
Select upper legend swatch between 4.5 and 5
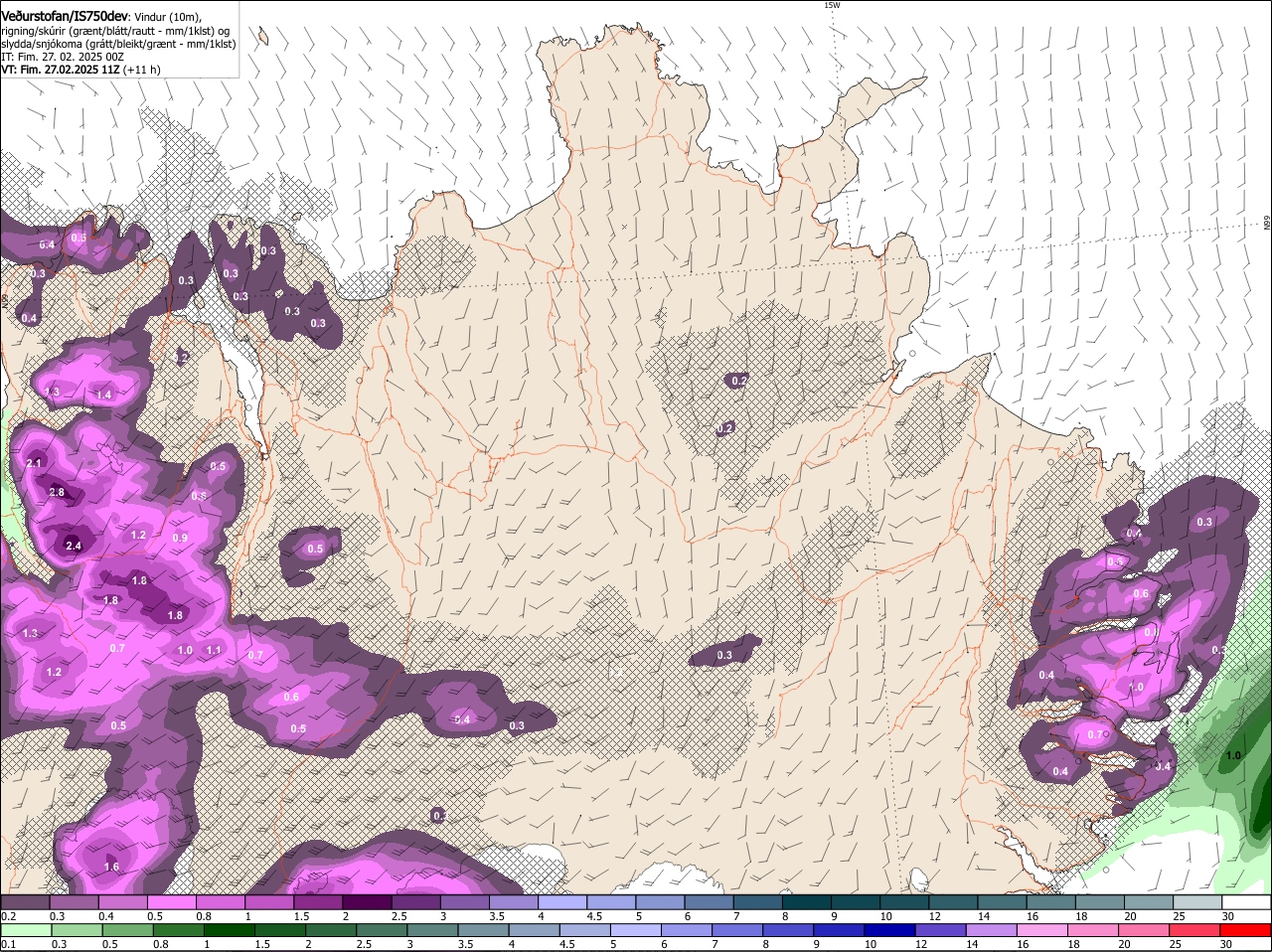611,901
